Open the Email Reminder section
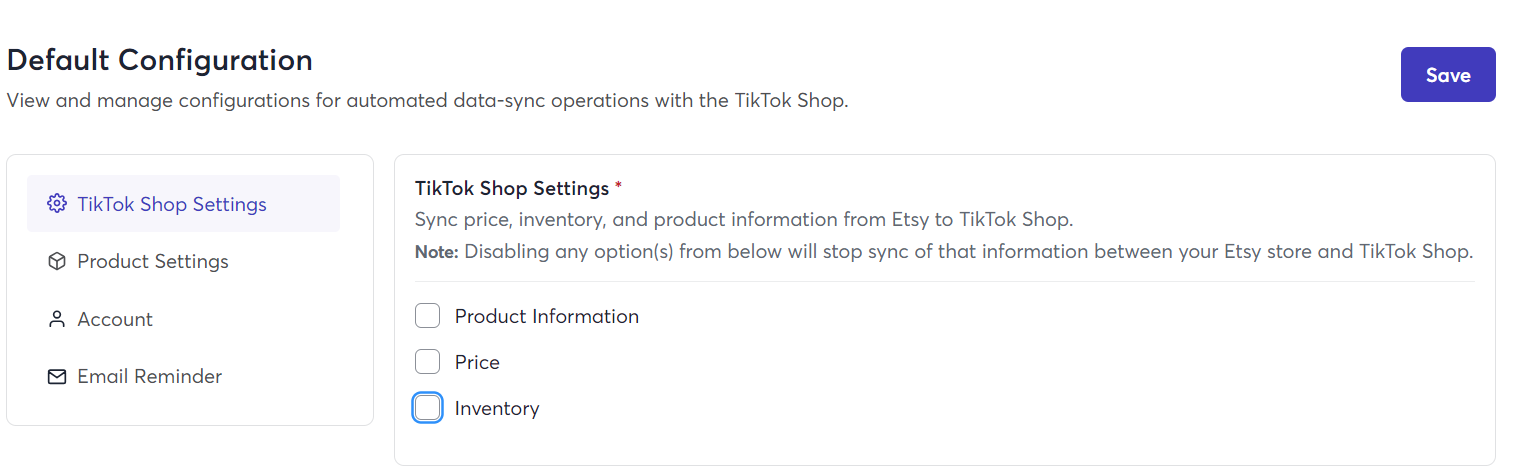1517x468 pixels. 183,377
